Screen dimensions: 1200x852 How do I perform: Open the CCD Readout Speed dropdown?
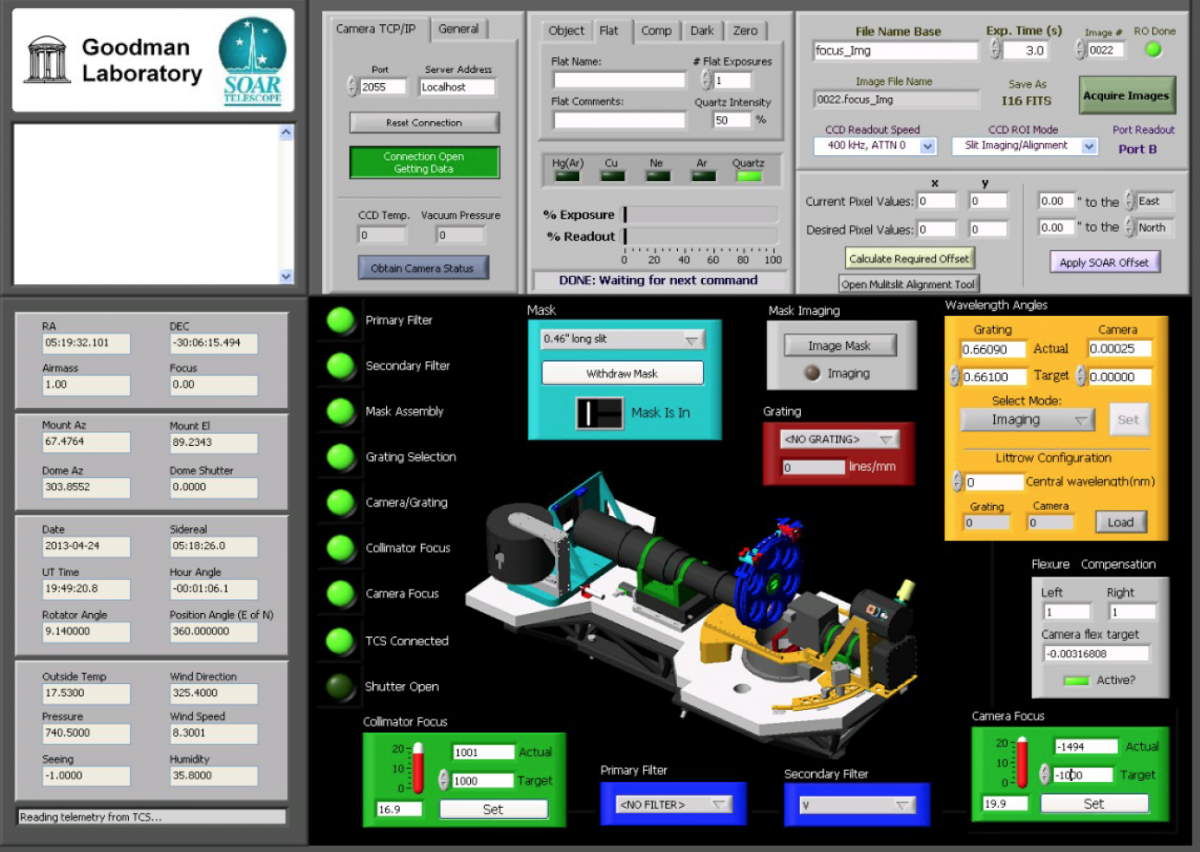tap(880, 146)
